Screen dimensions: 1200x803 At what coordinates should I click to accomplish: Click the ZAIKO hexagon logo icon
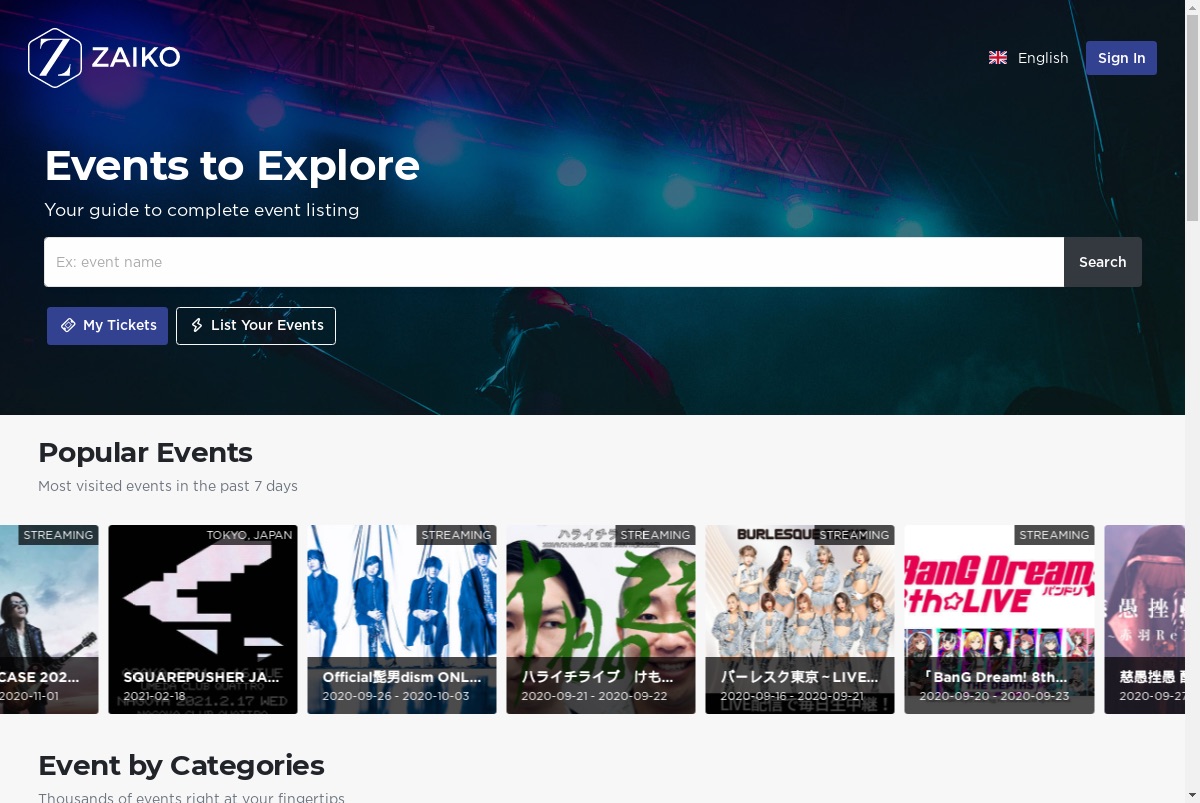click(x=54, y=58)
